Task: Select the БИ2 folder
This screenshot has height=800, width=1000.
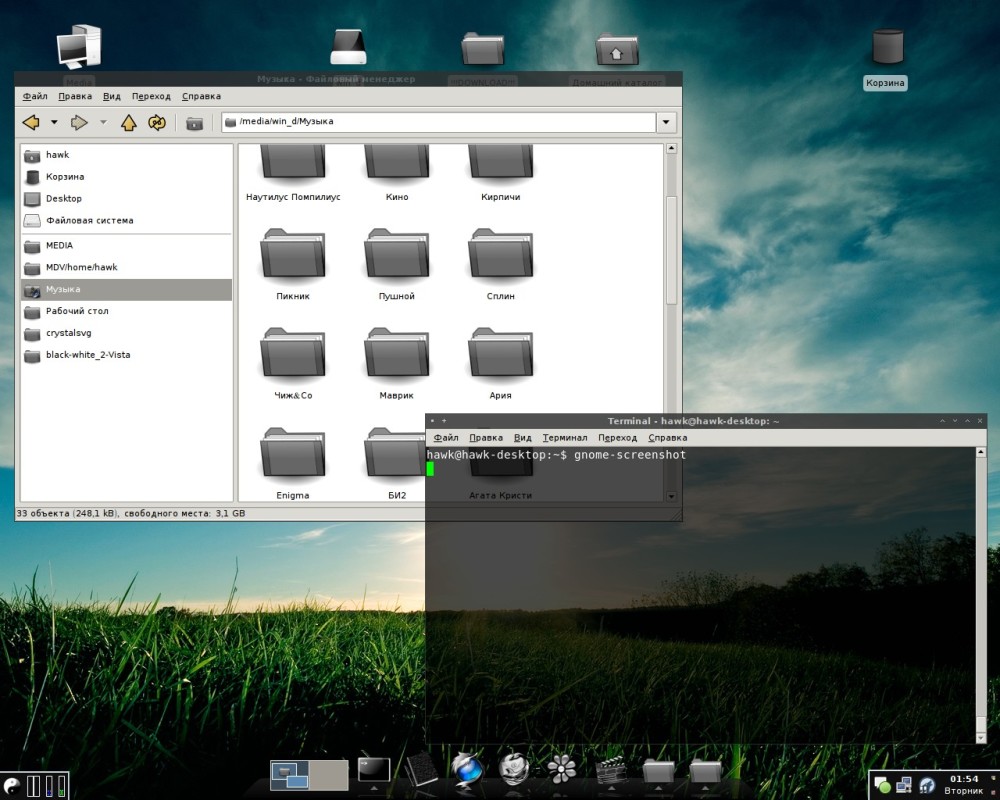Action: [x=395, y=463]
